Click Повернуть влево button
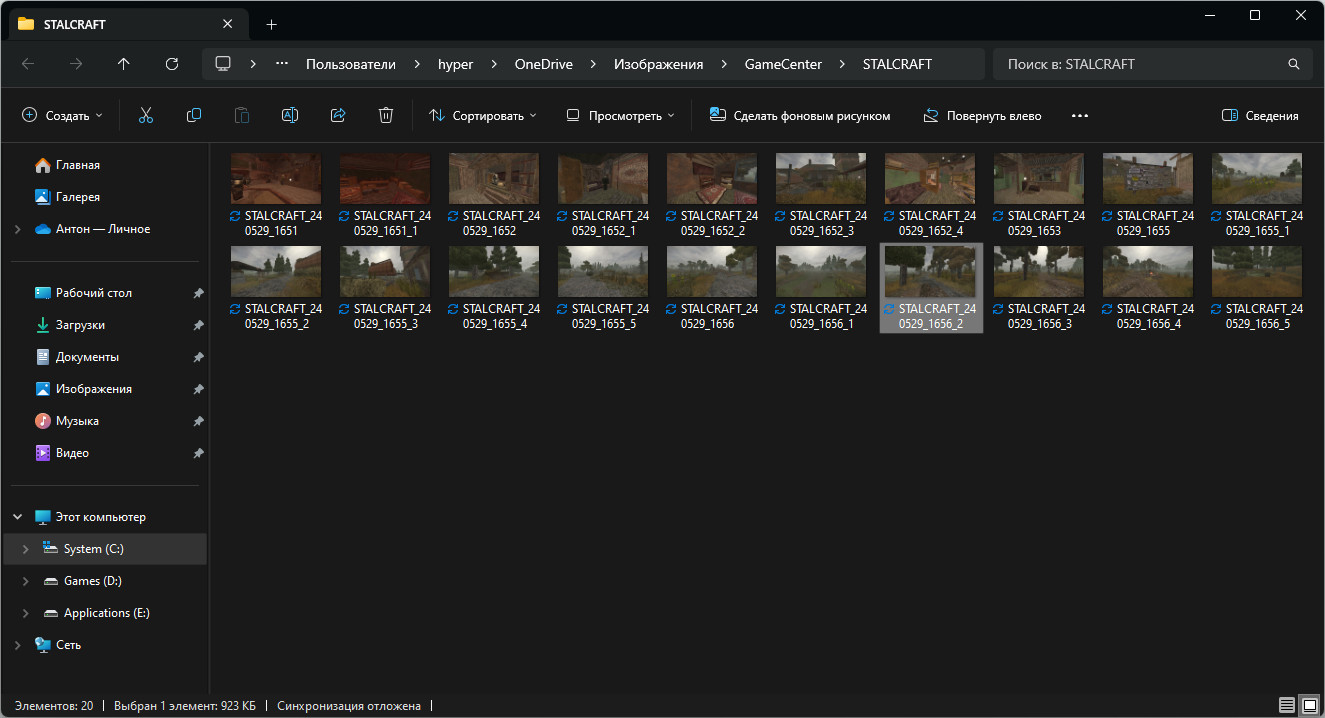This screenshot has height=718, width=1325. (x=982, y=116)
